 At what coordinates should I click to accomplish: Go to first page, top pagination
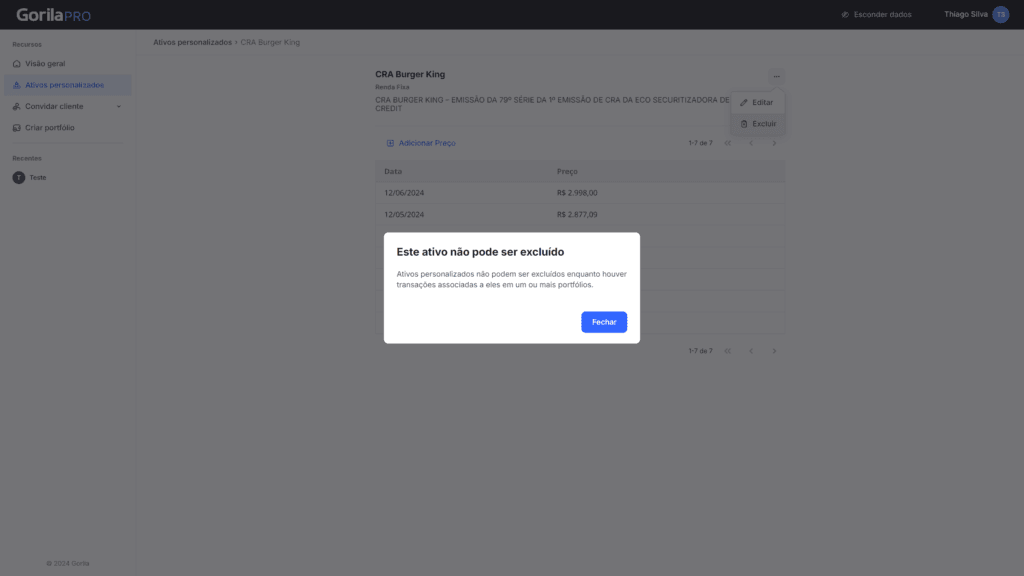coord(728,143)
